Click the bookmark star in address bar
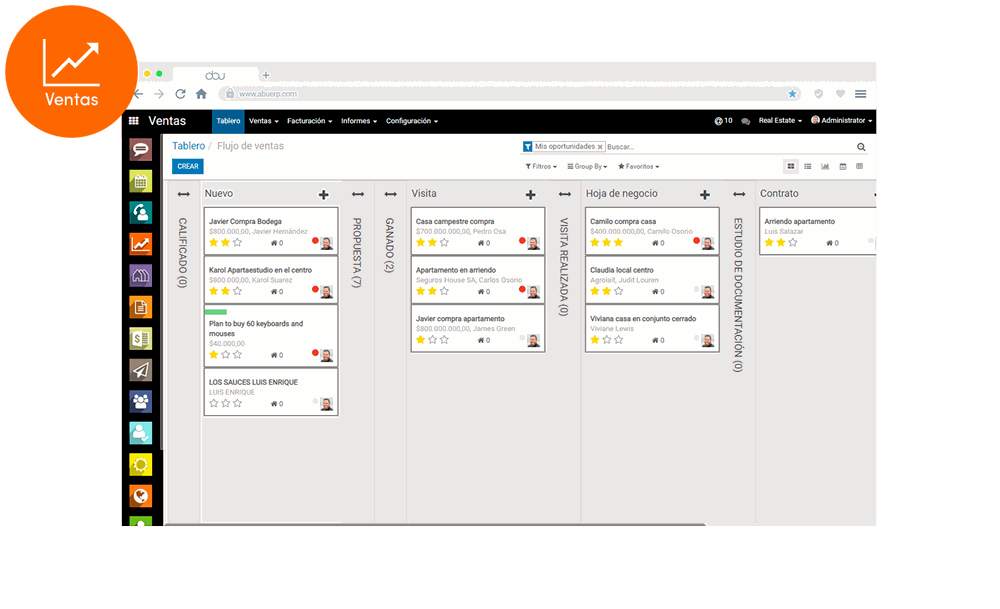 pos(792,94)
